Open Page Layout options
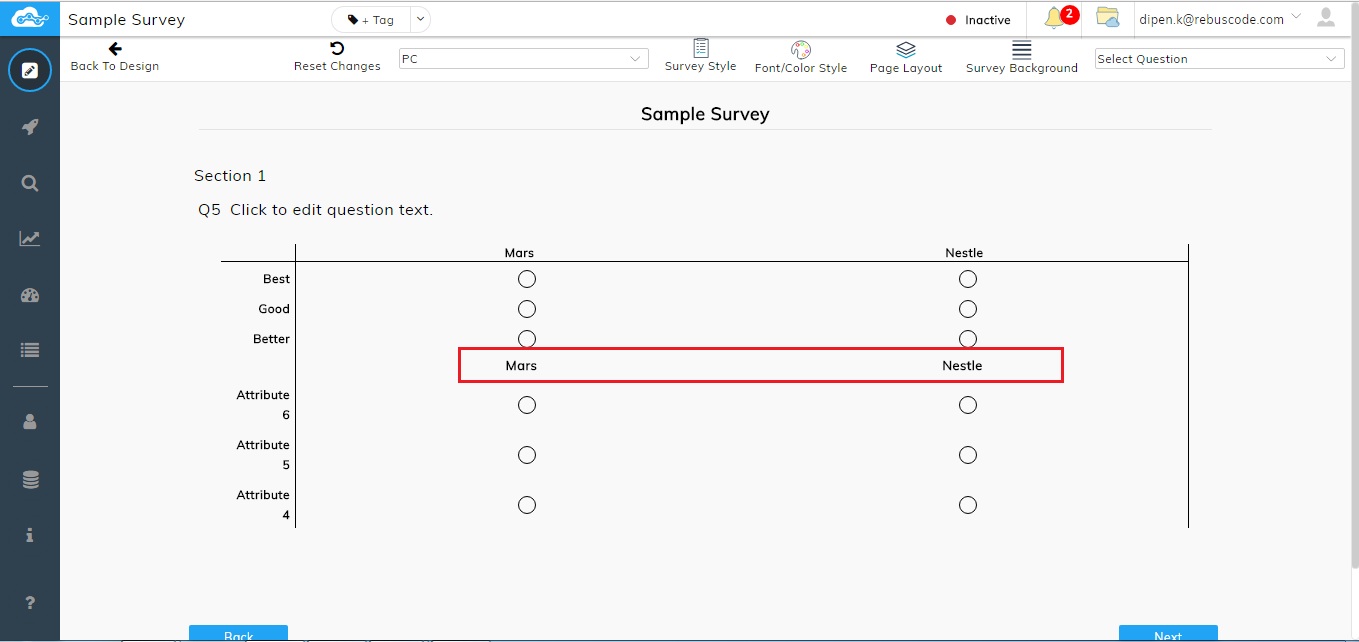This screenshot has height=642, width=1359. pos(906,58)
